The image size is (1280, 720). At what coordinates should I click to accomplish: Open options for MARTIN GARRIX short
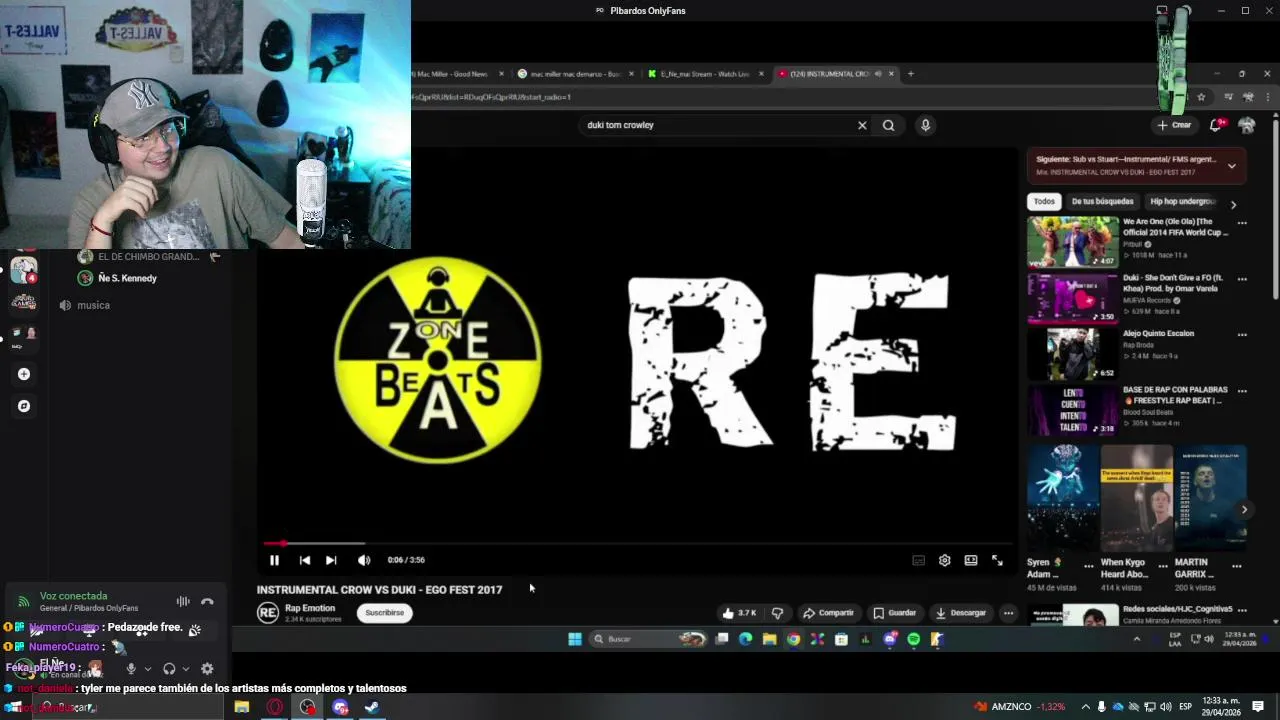click(1237, 566)
